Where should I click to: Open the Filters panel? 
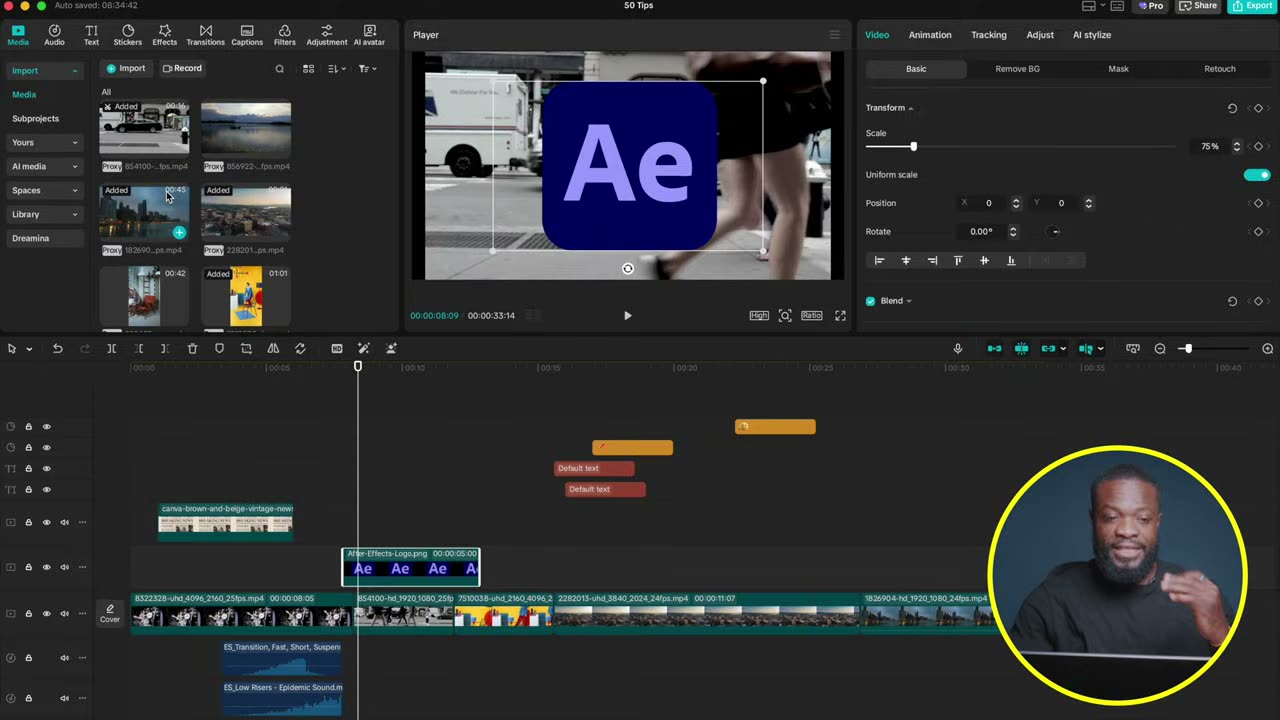(x=285, y=35)
